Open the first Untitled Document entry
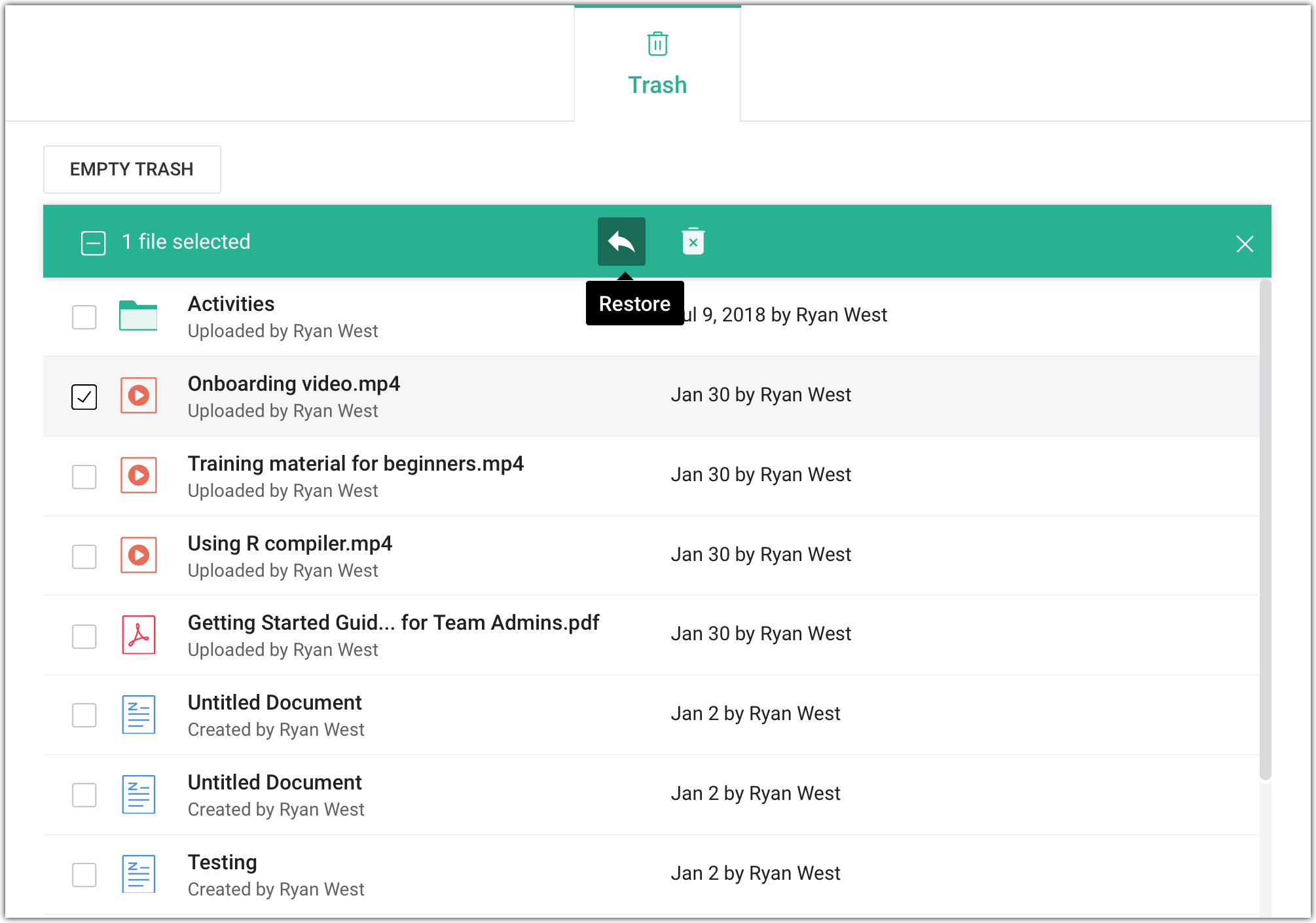 [274, 702]
